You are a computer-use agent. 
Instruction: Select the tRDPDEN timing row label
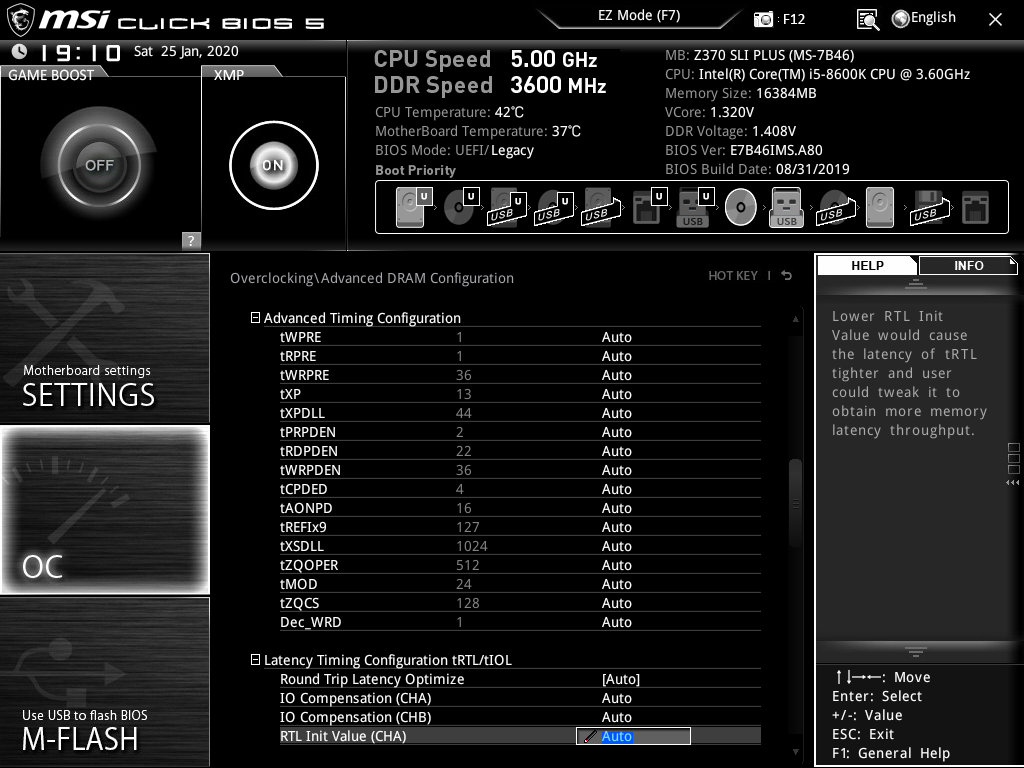[309, 451]
